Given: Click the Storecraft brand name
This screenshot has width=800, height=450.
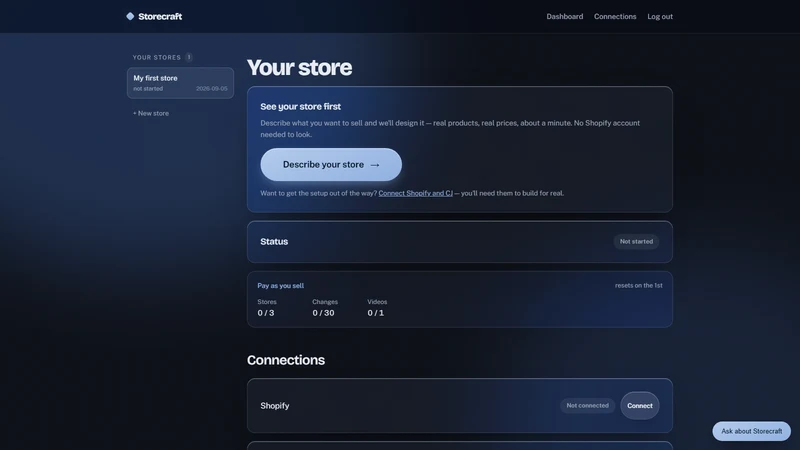Looking at the screenshot, I should (x=160, y=16).
